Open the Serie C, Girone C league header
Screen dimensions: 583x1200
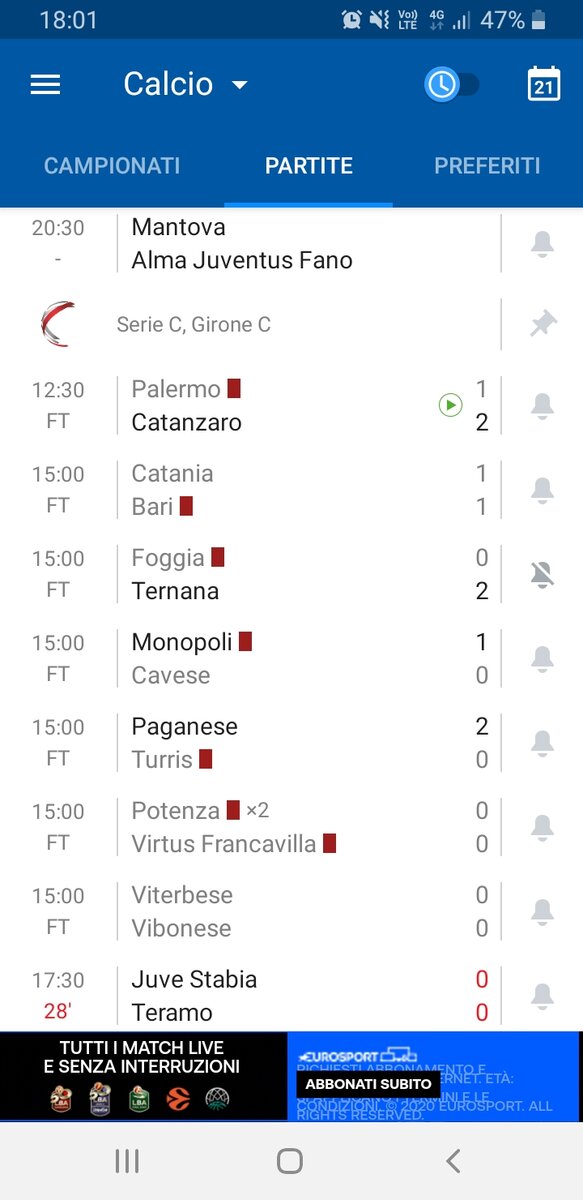tap(250, 324)
